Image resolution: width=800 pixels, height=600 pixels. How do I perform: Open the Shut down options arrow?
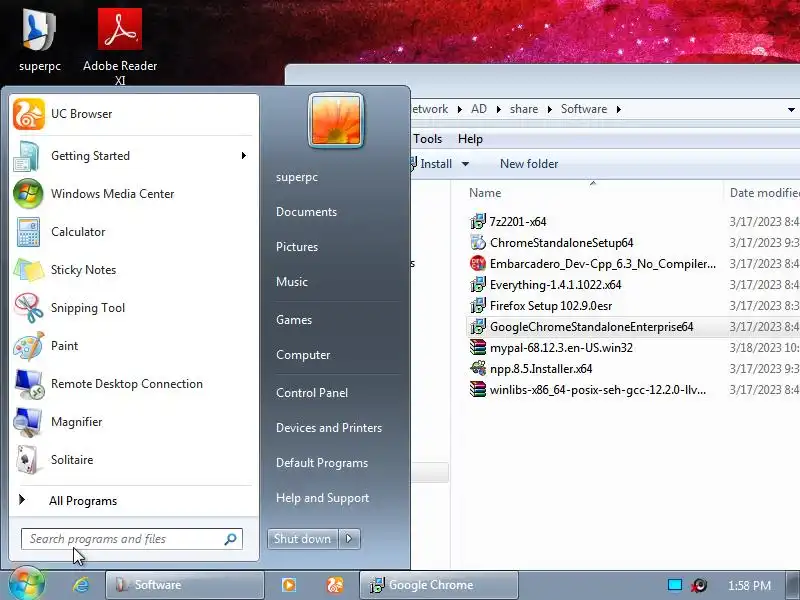[349, 539]
